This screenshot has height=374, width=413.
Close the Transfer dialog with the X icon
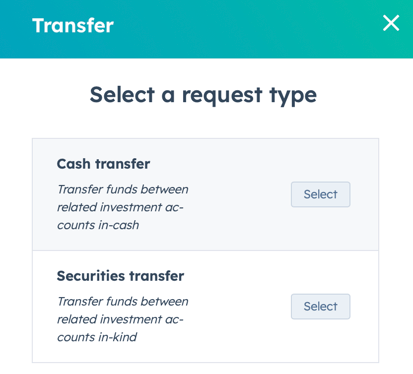click(x=391, y=23)
